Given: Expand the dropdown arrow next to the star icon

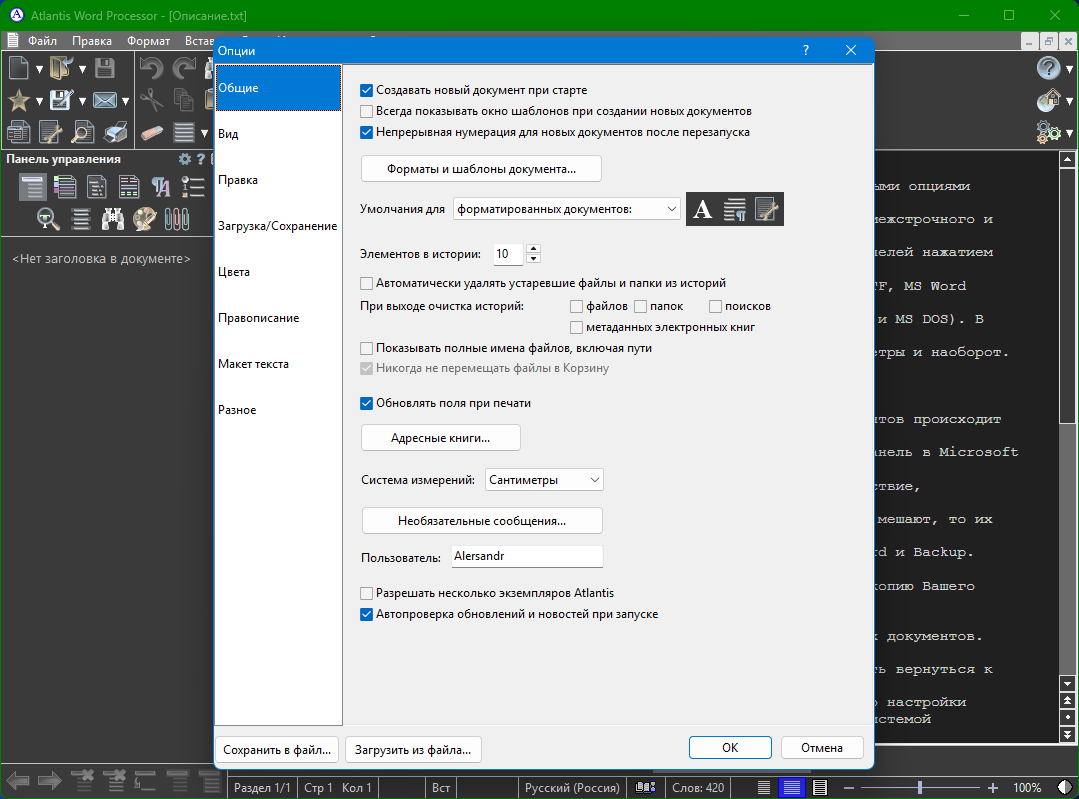Looking at the screenshot, I should click(x=39, y=101).
